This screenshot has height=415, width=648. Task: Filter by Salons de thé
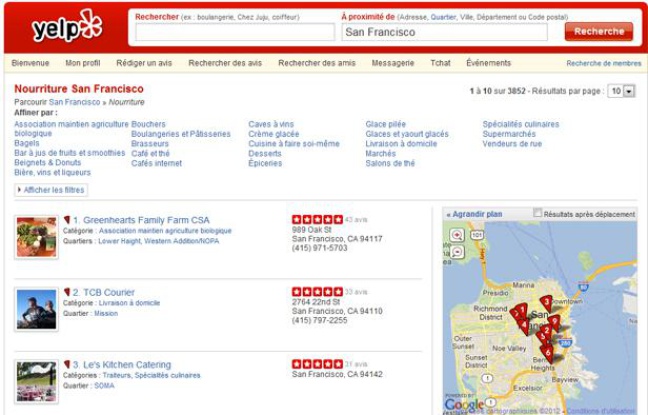(390, 163)
